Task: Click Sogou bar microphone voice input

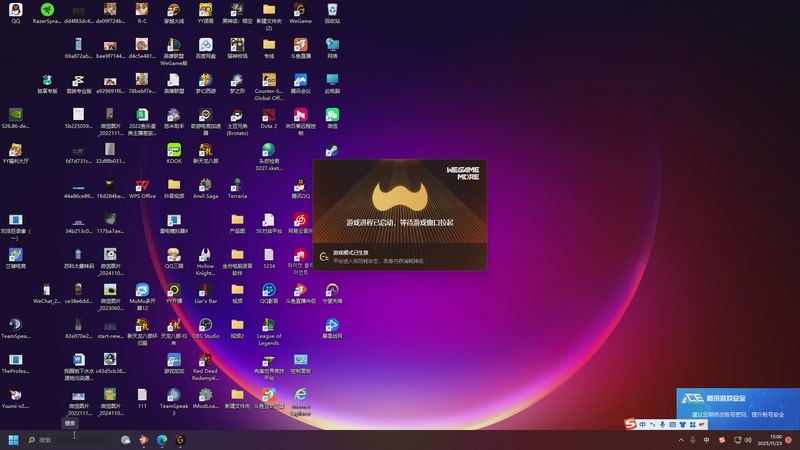Action: 662,424
